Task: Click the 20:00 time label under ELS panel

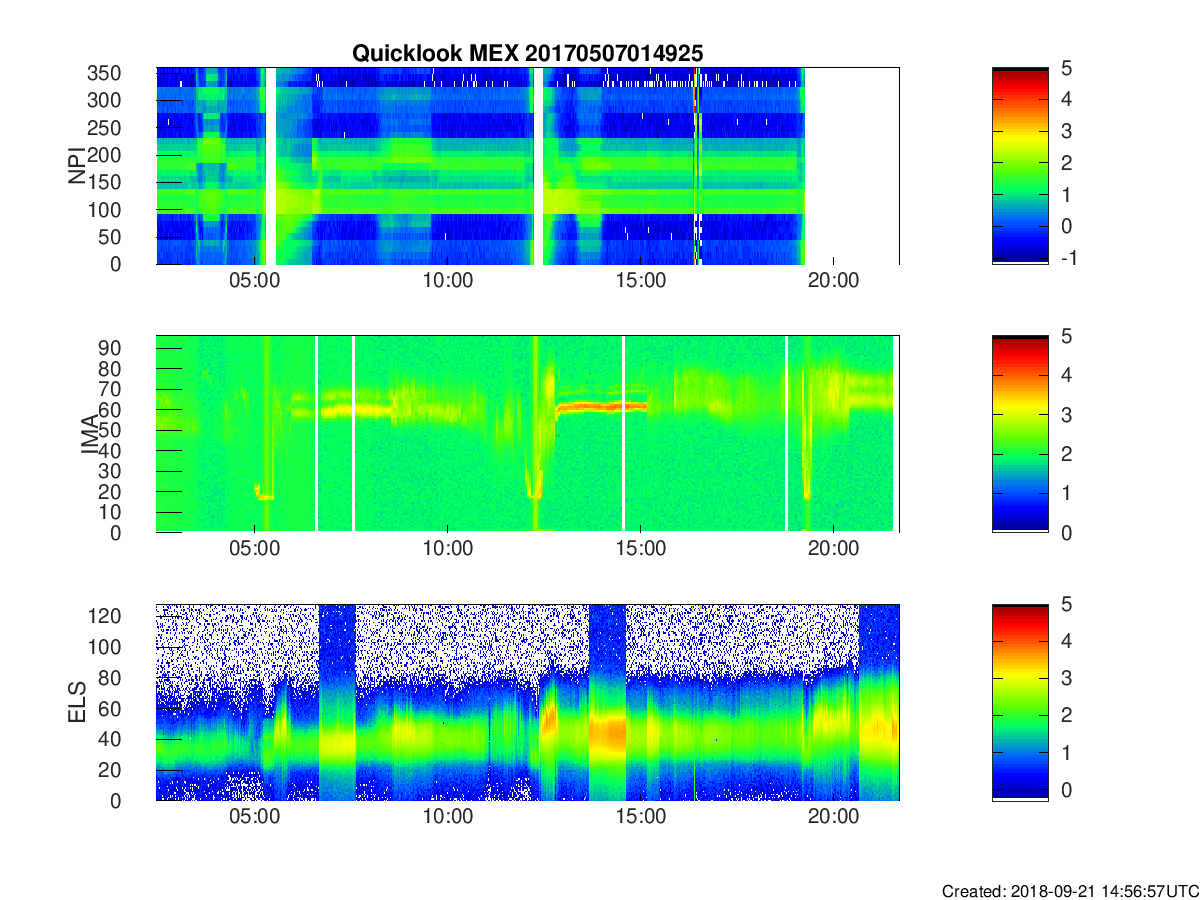Action: point(833,817)
